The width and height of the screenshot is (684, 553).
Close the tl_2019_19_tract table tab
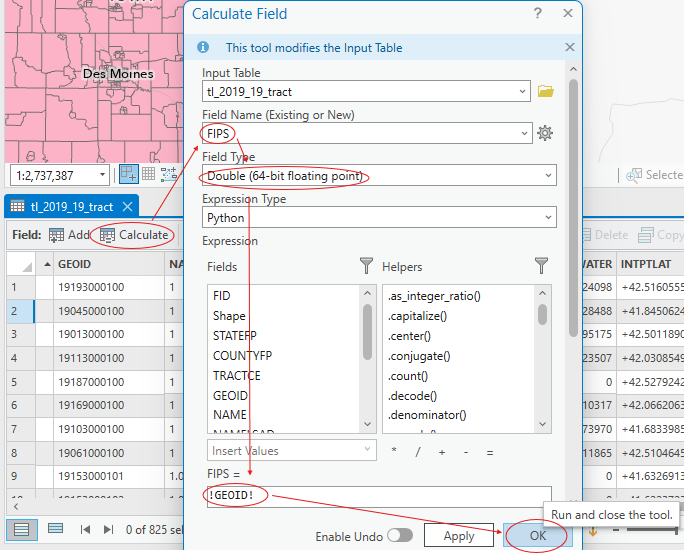(x=127, y=206)
